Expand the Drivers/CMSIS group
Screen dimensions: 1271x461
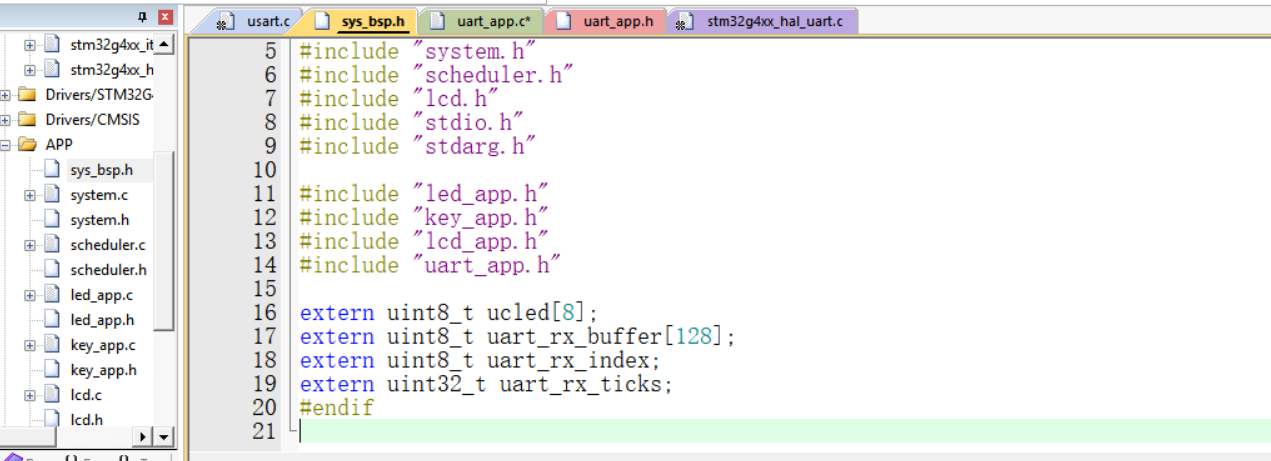(6, 120)
